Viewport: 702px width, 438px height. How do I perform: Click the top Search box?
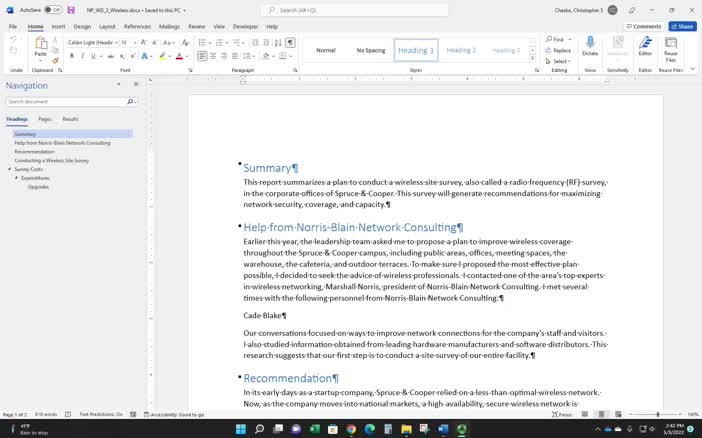[x=354, y=10]
